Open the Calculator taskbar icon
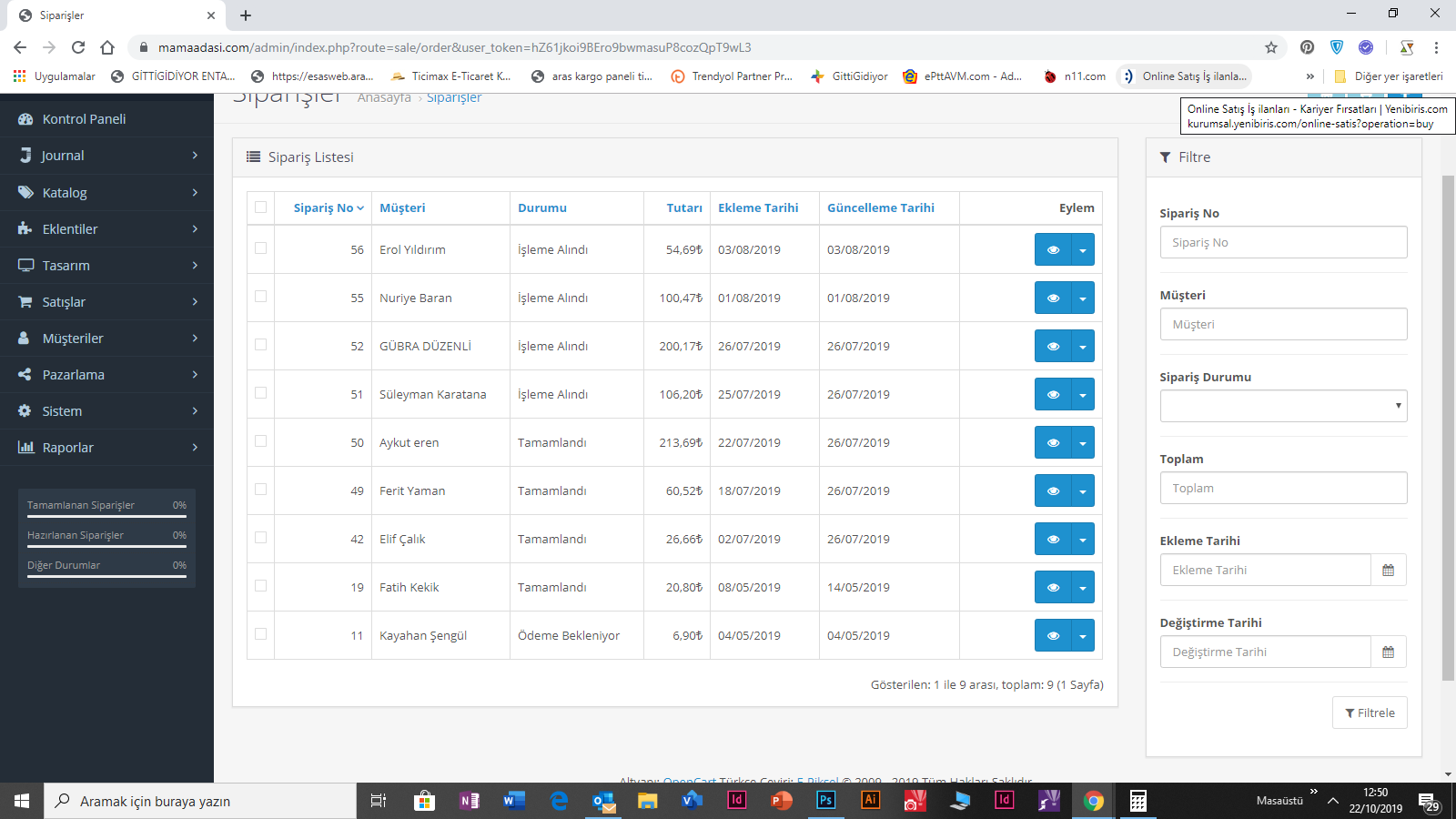Image resolution: width=1456 pixels, height=819 pixels. coord(1137,801)
